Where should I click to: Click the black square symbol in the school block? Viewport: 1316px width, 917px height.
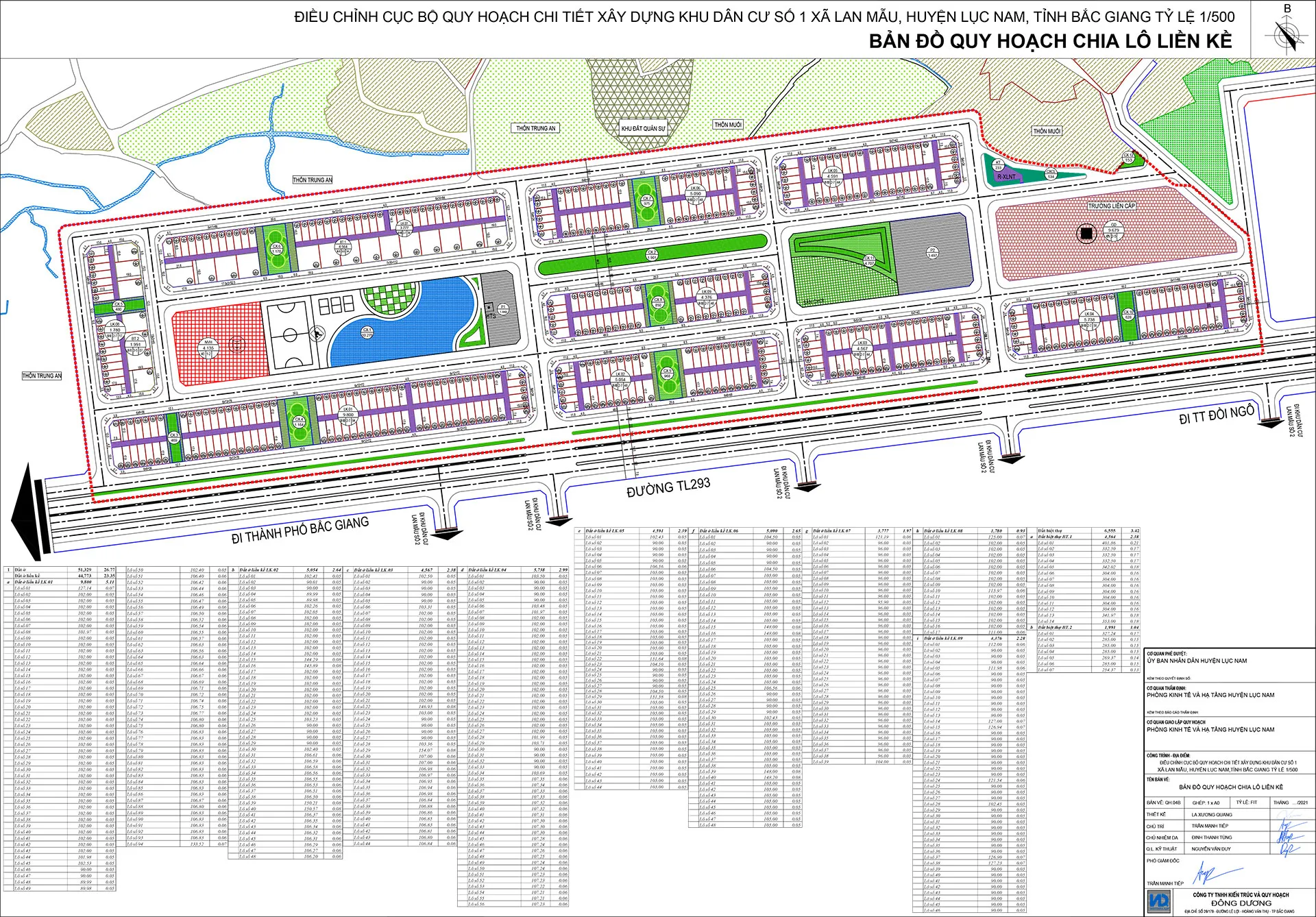point(1086,233)
